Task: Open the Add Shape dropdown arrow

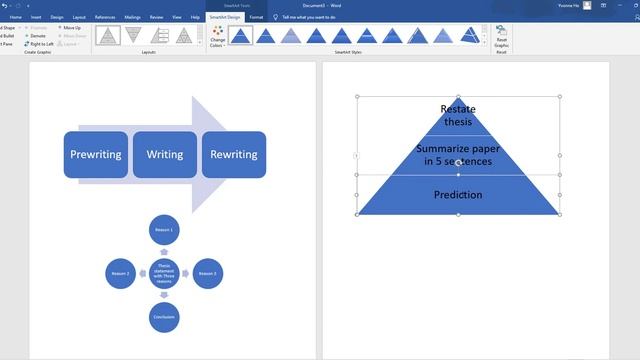Action: (19, 28)
